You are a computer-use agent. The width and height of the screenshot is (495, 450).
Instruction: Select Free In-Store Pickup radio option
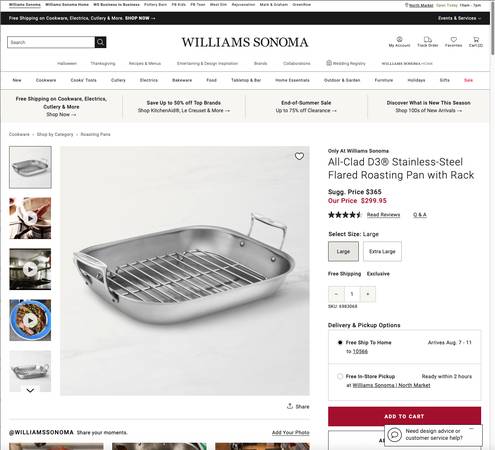coord(340,376)
